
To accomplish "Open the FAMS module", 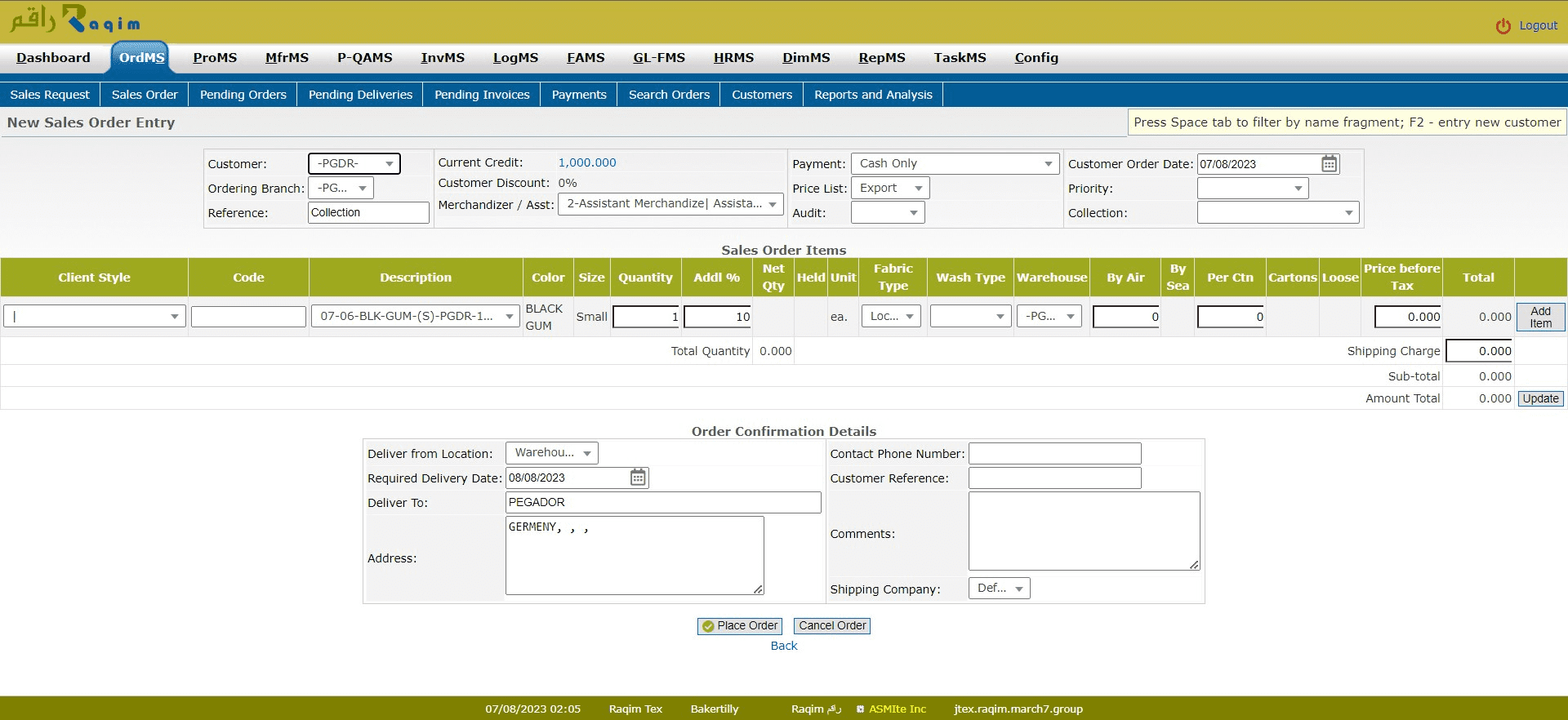I will coord(586,58).
